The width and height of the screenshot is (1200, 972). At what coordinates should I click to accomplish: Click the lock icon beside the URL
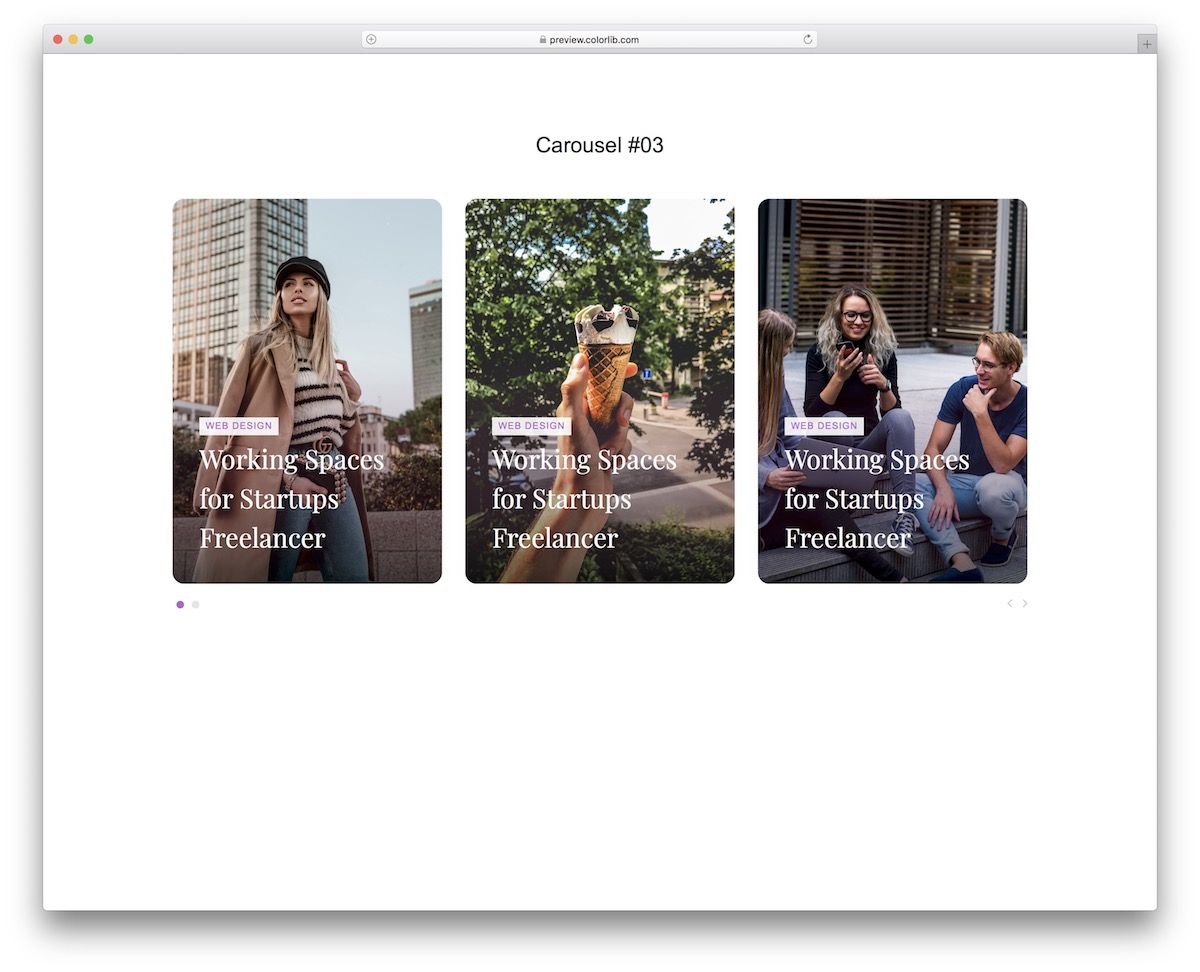point(543,40)
